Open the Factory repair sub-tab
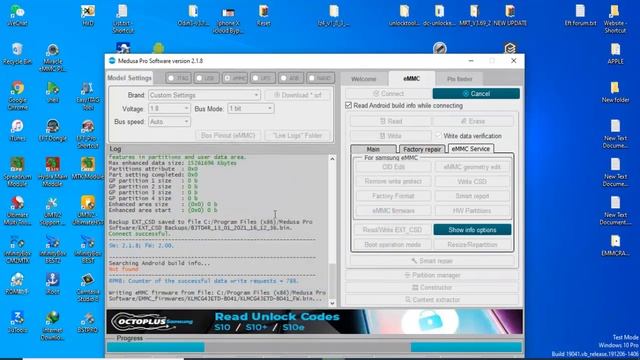640x360 pixels. point(422,149)
